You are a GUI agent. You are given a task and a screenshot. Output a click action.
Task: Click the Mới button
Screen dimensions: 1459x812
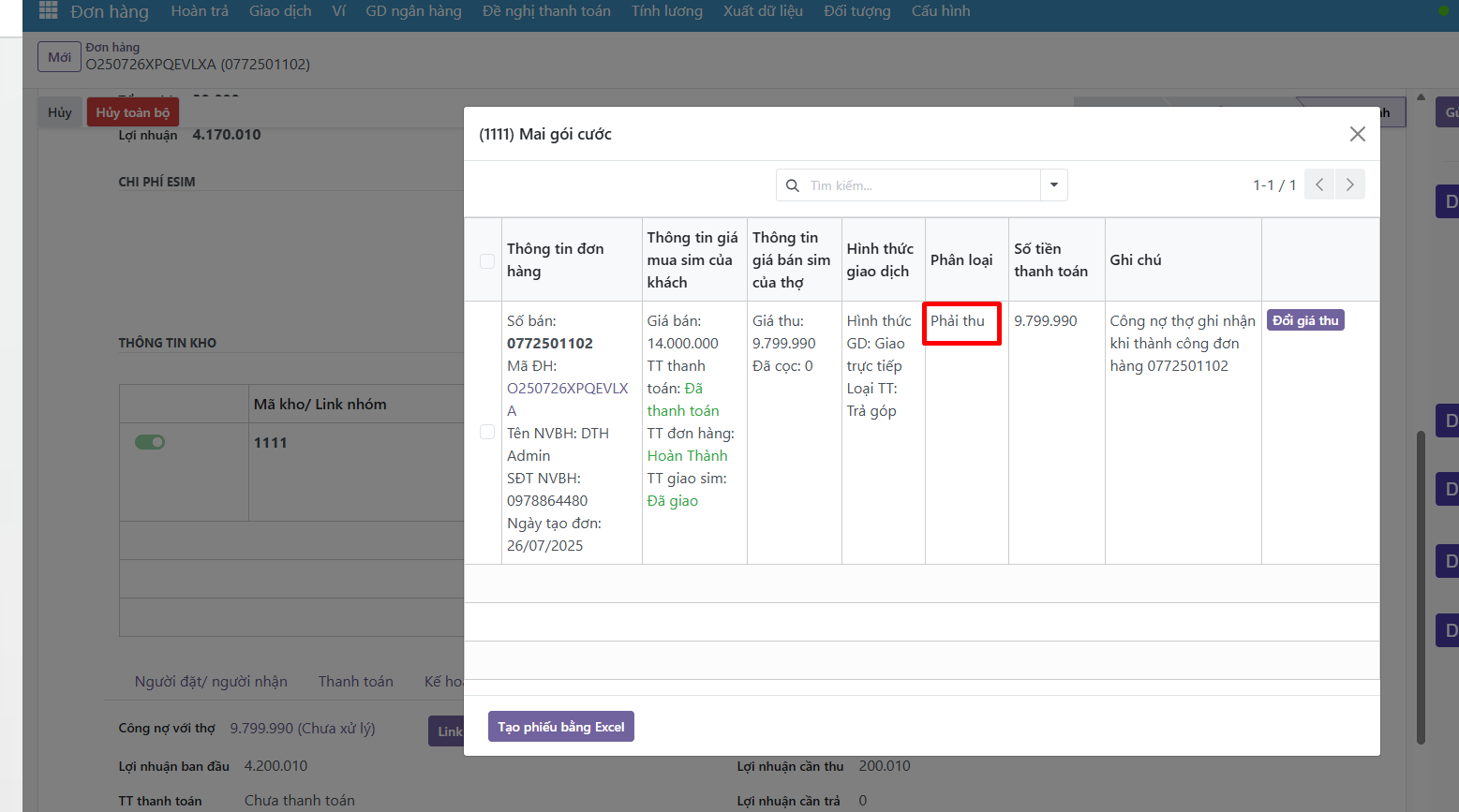tap(59, 57)
